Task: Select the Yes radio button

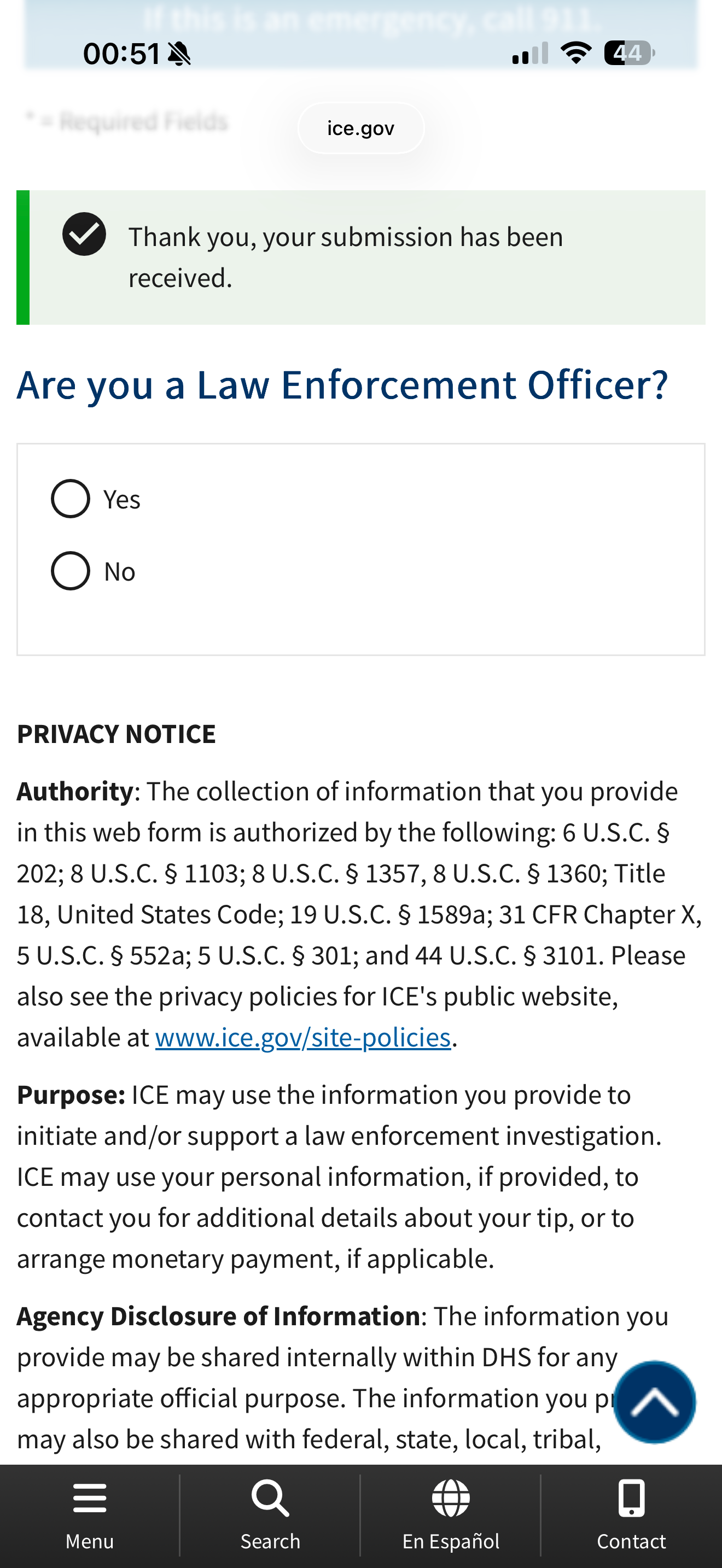Action: tap(71, 499)
